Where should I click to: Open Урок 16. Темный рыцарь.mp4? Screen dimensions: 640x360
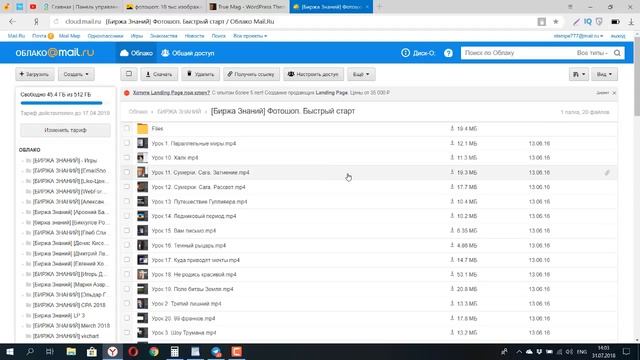click(189, 245)
